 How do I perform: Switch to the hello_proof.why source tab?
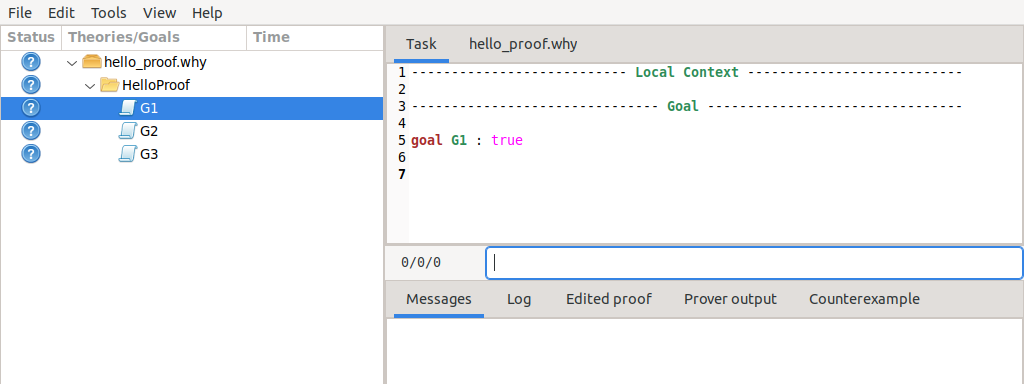pos(523,44)
